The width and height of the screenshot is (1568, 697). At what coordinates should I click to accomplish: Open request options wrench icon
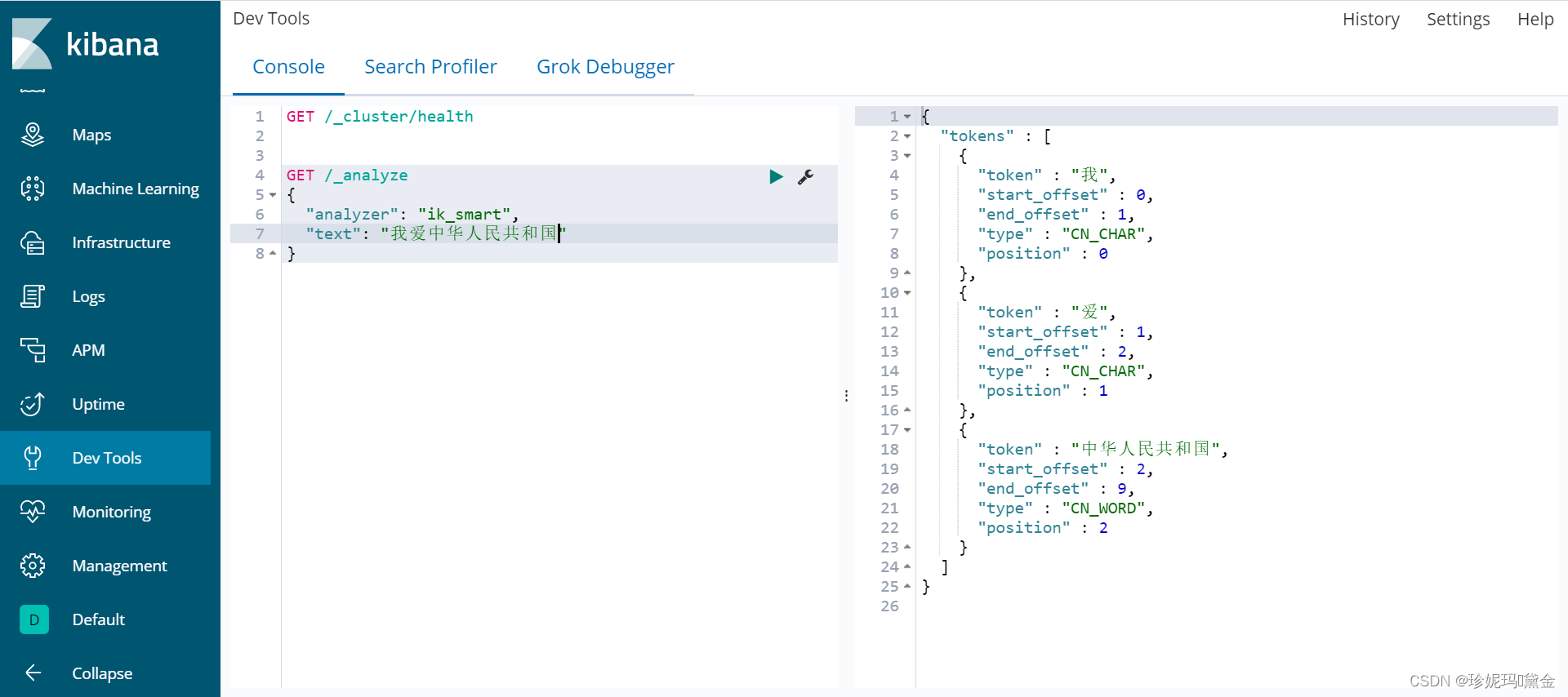pos(805,176)
